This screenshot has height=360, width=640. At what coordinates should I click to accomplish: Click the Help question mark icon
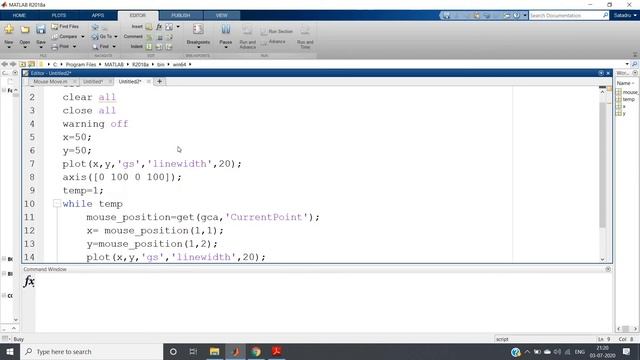click(517, 16)
